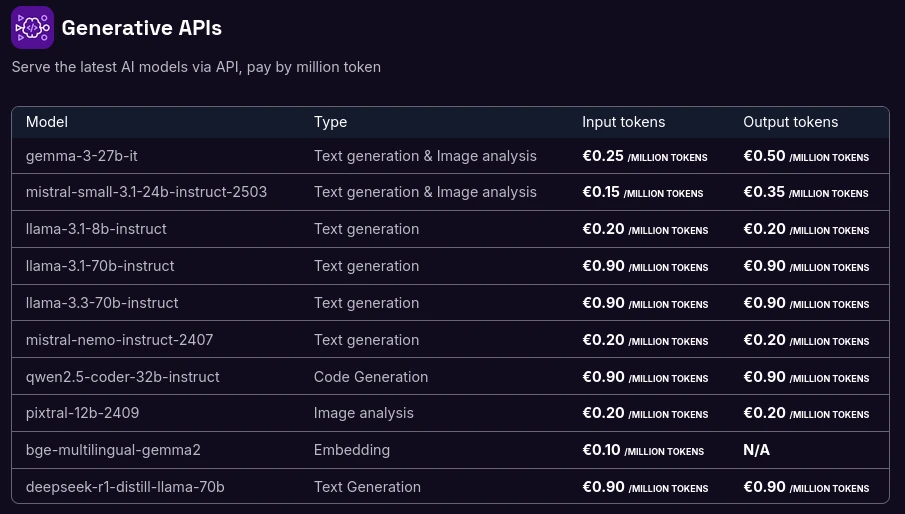Image resolution: width=905 pixels, height=514 pixels.
Task: Open llama-3.1-70b-instruct model
Action: (x=100, y=266)
